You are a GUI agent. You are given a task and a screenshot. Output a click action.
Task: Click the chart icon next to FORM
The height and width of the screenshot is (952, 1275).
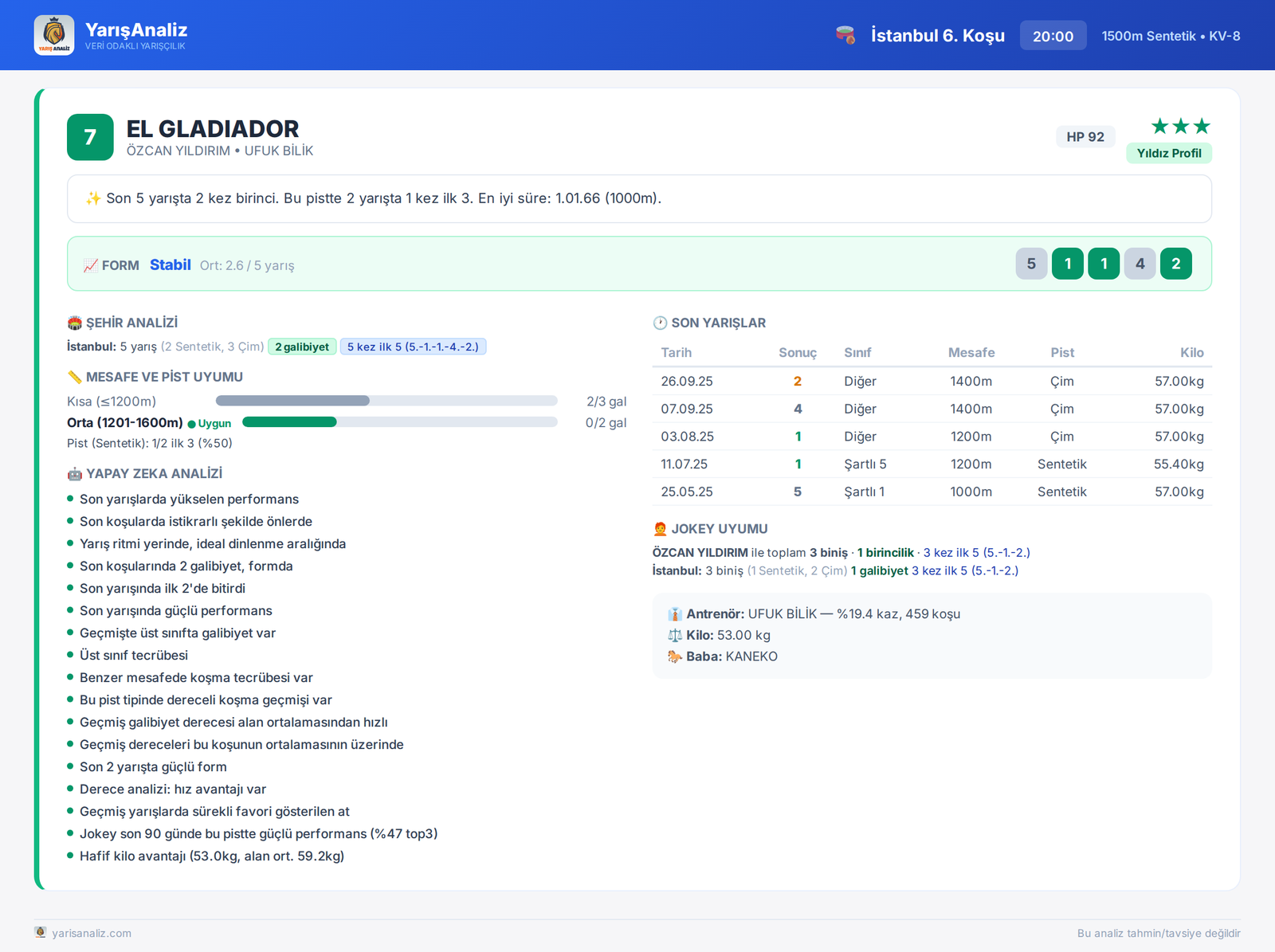pos(91,265)
